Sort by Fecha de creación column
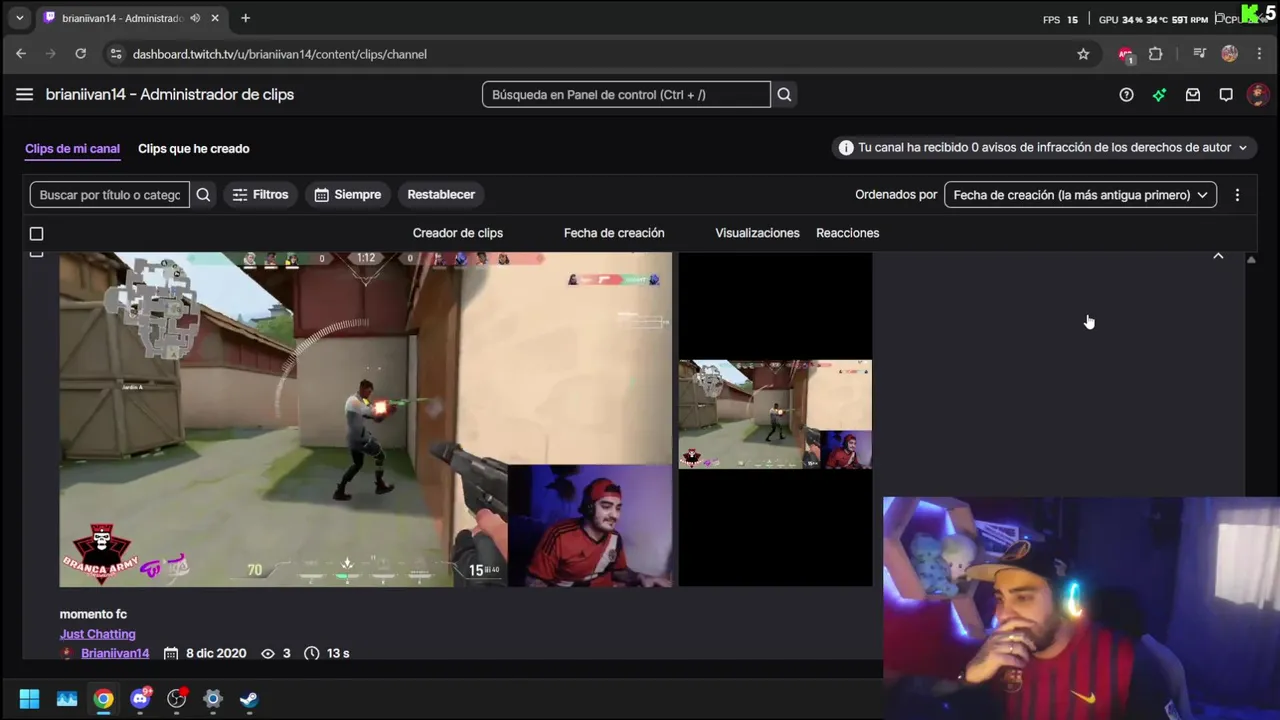The width and height of the screenshot is (1280, 720). [x=614, y=233]
